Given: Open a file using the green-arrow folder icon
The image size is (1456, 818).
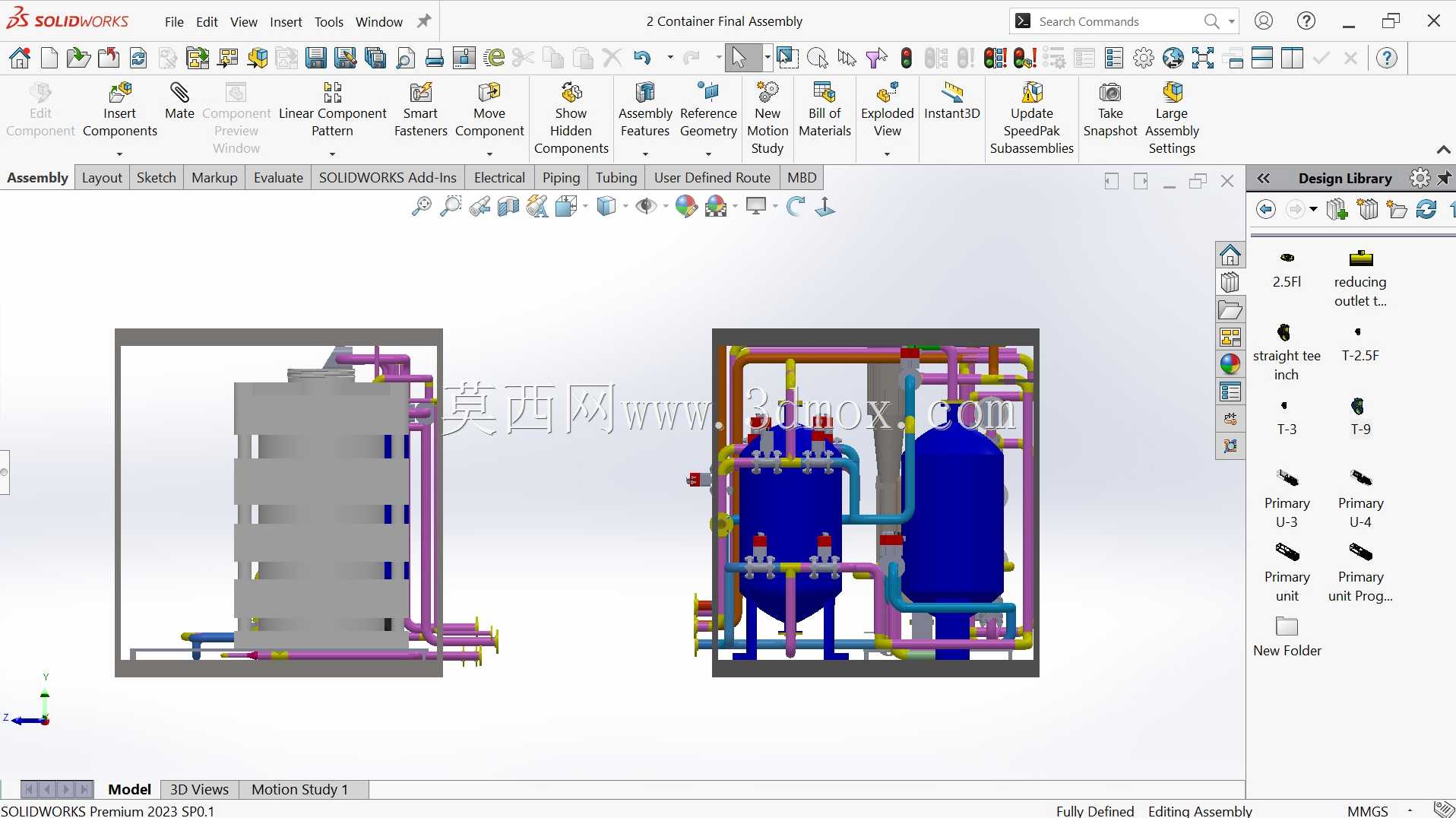Looking at the screenshot, I should (x=78, y=58).
